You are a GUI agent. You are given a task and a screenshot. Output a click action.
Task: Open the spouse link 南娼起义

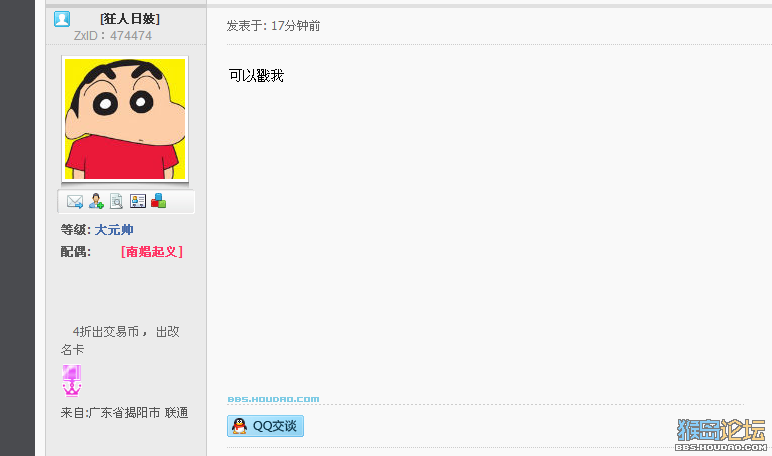152,252
